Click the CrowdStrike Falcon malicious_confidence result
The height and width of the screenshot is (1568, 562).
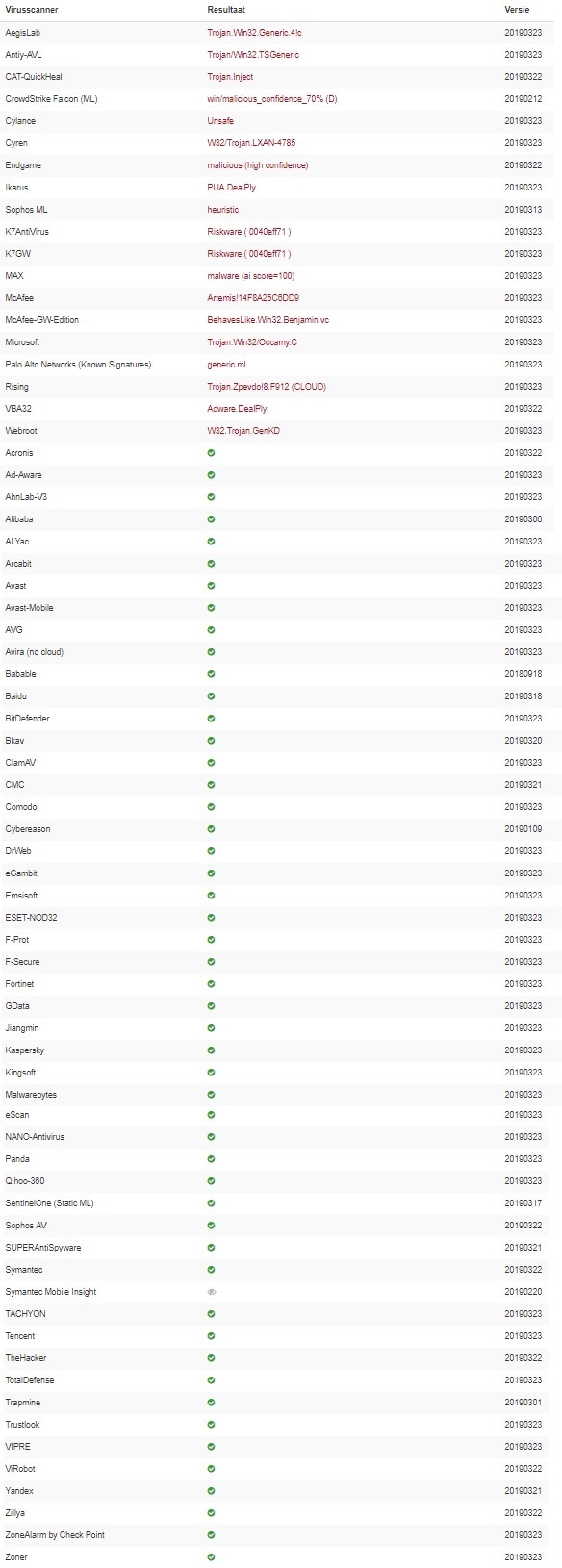click(x=272, y=99)
